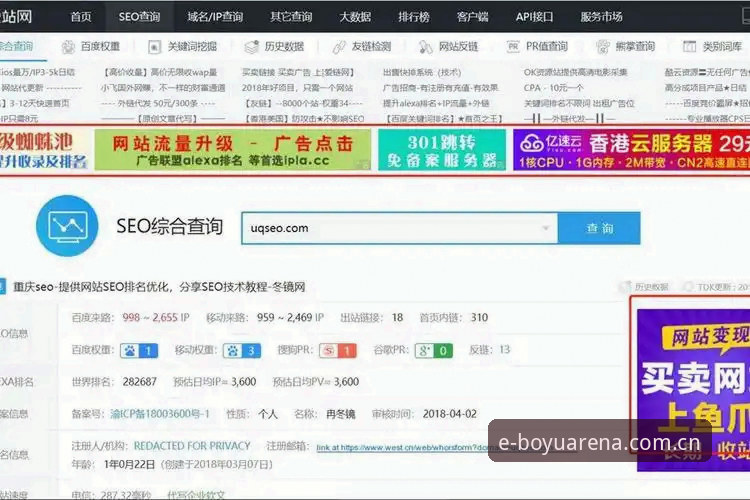Screen dimensions: 750x500
Task: Click the 百度权重 icon
Action: (x=68, y=47)
